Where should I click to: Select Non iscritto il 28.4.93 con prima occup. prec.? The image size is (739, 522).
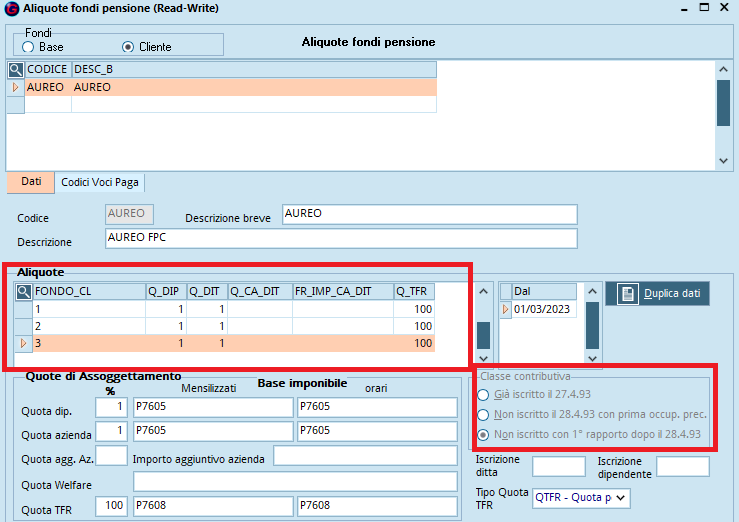point(483,415)
